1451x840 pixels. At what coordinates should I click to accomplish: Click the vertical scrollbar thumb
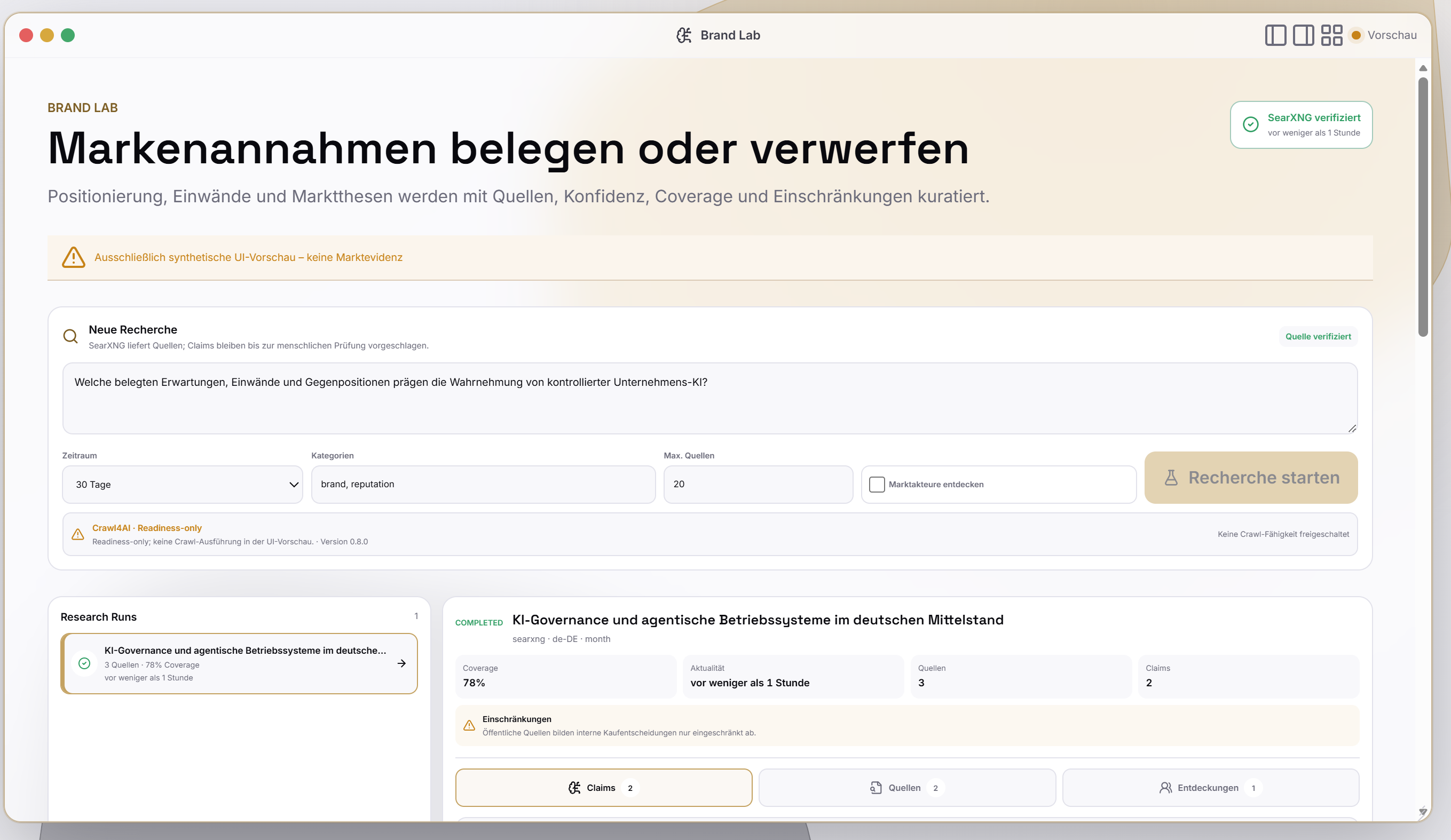click(1423, 207)
